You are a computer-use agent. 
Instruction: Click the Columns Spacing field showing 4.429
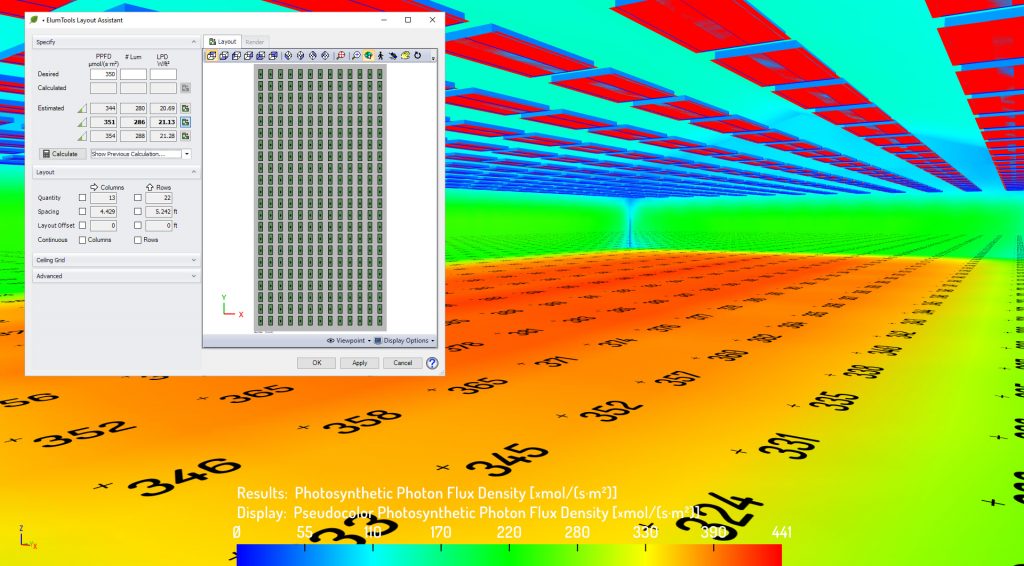103,212
